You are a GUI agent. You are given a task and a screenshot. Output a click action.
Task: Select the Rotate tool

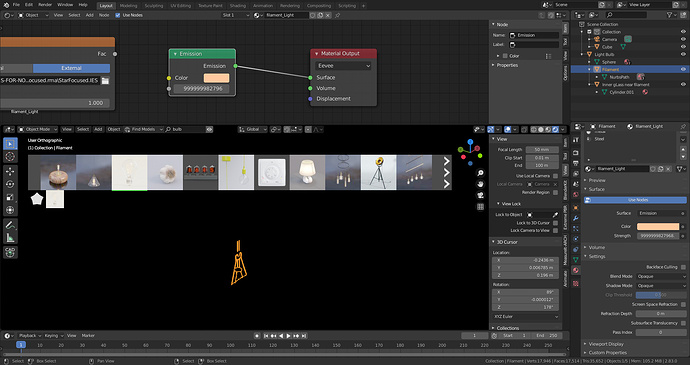coord(10,184)
